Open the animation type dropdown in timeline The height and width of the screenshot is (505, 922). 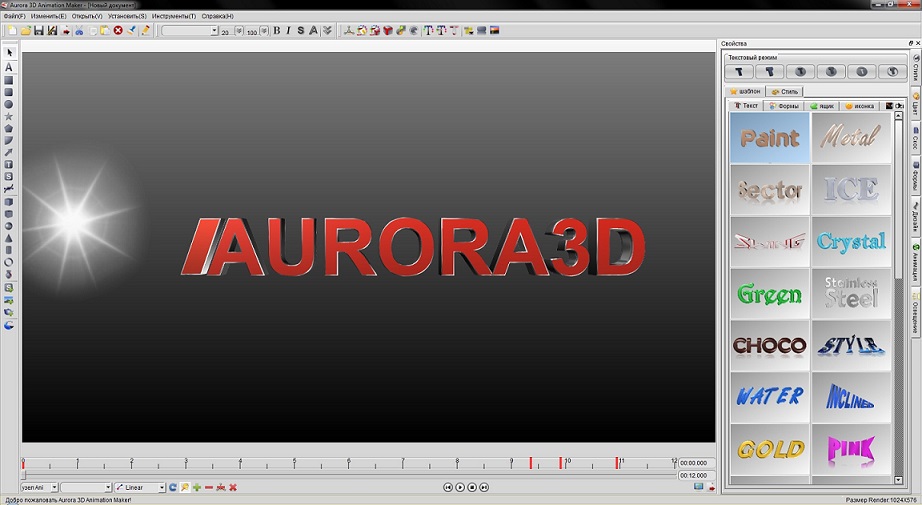pyautogui.click(x=39, y=487)
